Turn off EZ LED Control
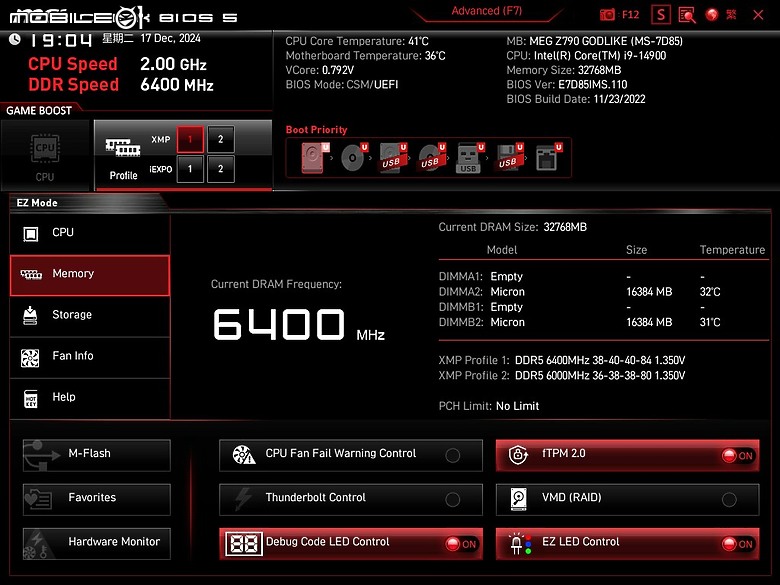The width and height of the screenshot is (780, 585). pos(628,543)
